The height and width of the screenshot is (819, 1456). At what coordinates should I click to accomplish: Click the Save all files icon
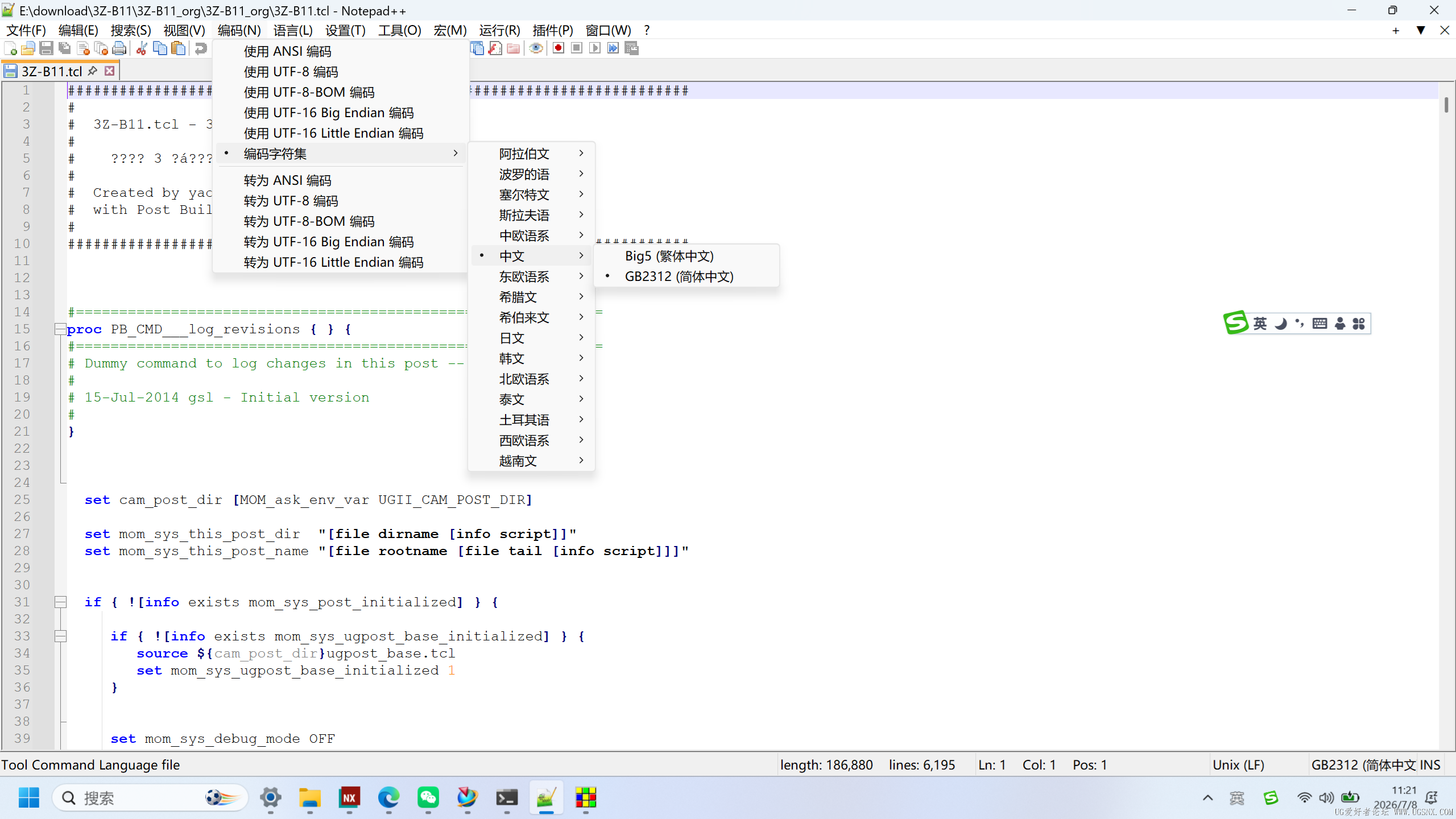tap(65, 48)
